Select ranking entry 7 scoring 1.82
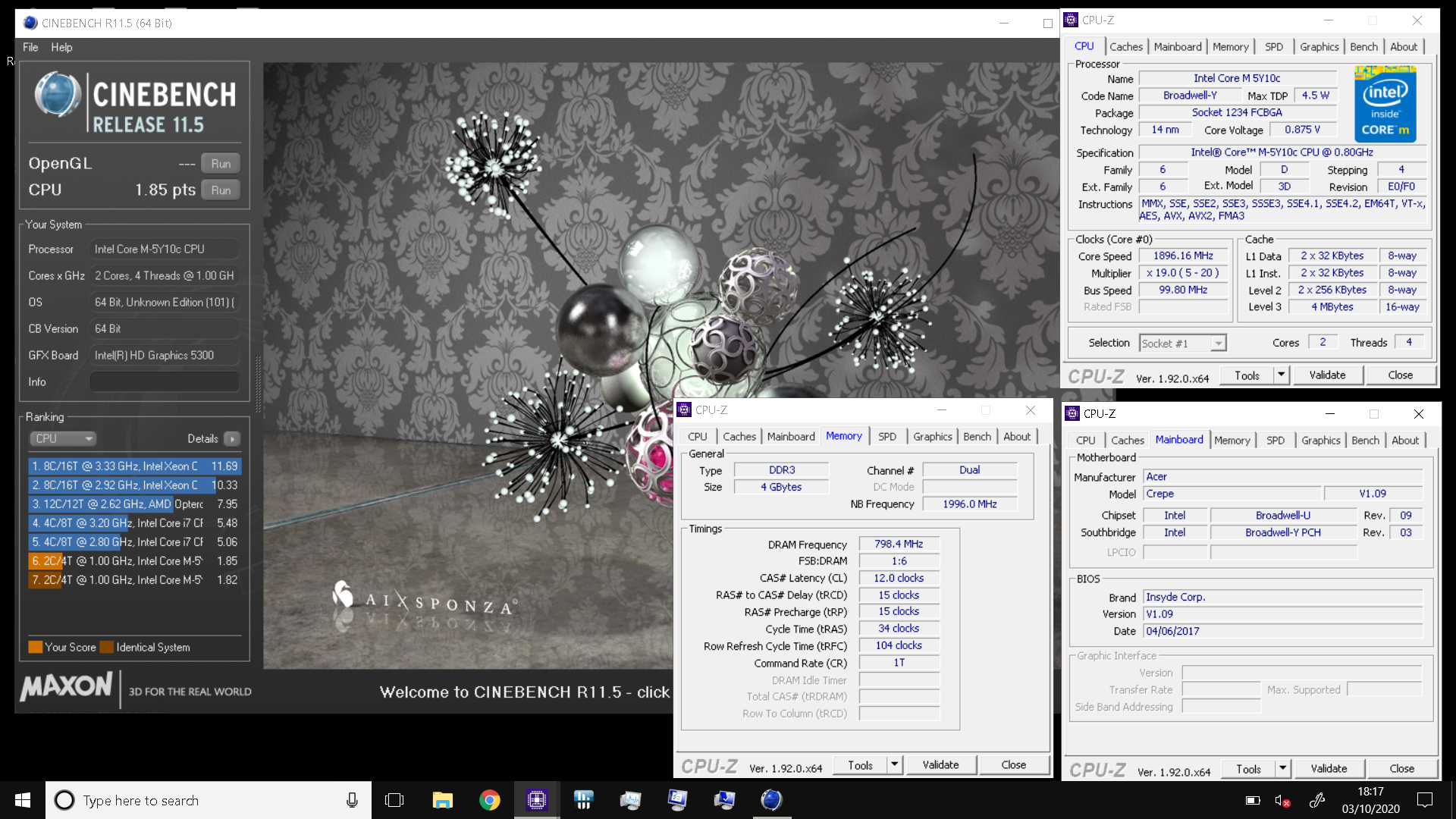 tap(135, 580)
